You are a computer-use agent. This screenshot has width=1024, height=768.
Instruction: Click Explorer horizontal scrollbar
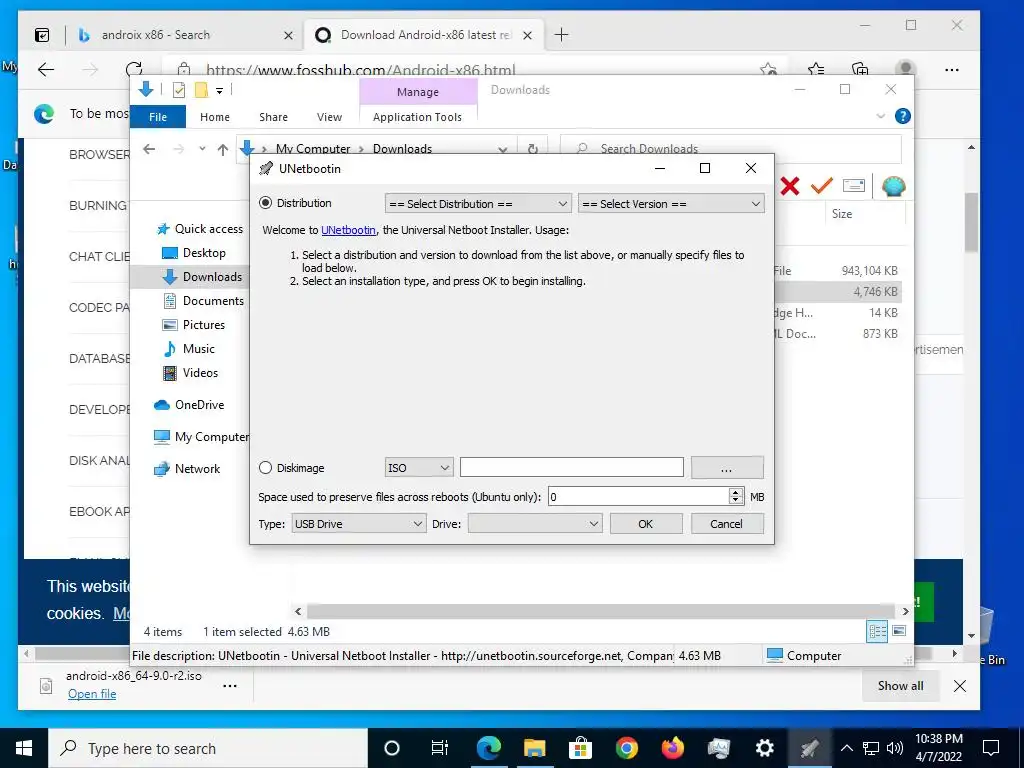coord(601,611)
